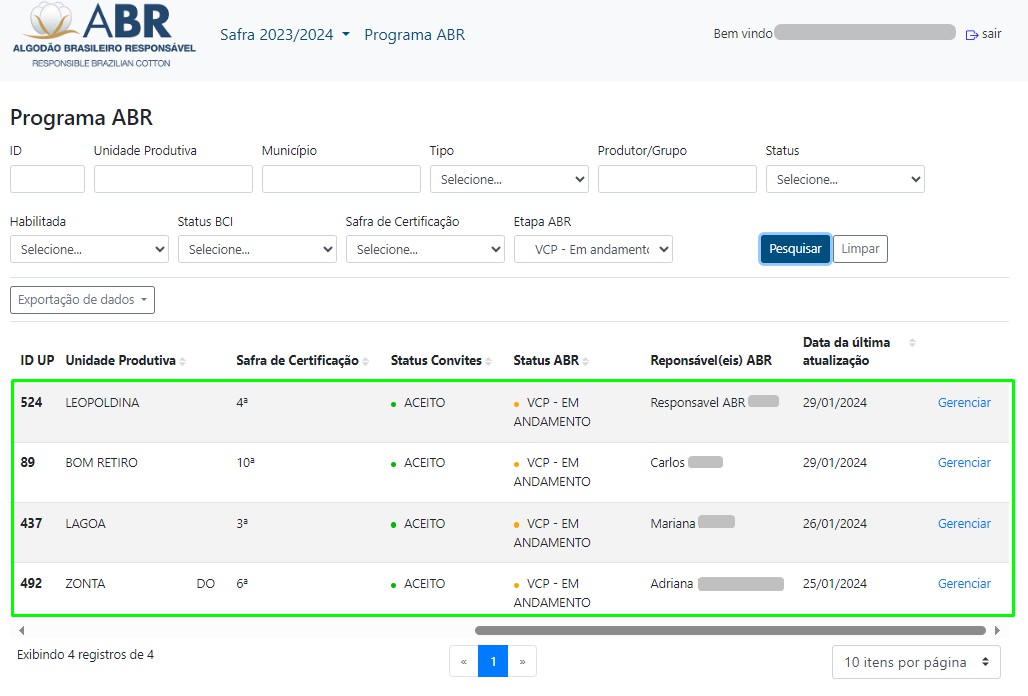Viewport: 1028px width, 696px height.
Task: Sort by Safra de Certificação column
Action: [297, 361]
